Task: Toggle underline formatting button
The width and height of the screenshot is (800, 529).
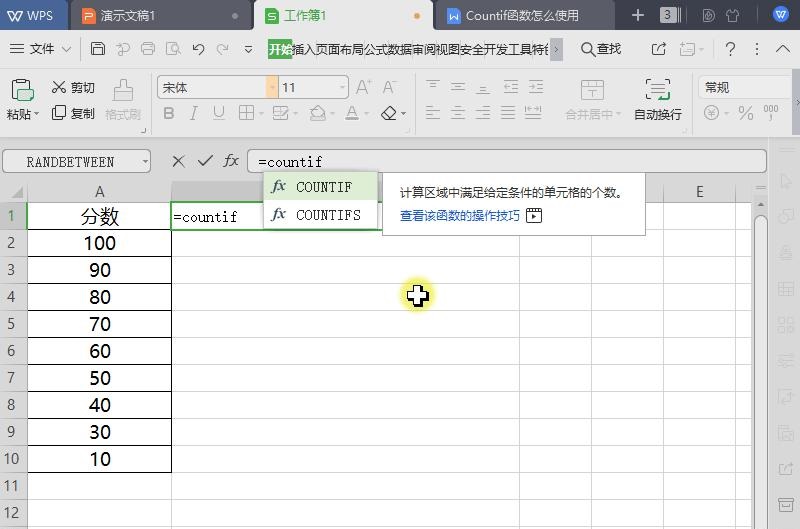Action: coord(217,114)
